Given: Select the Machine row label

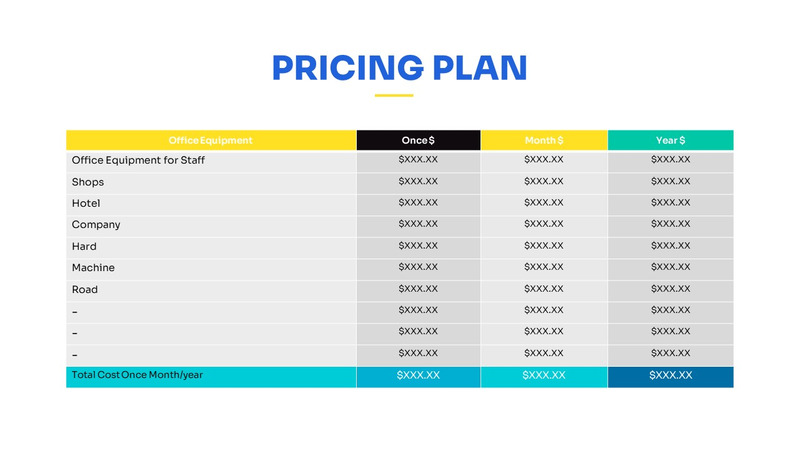Looking at the screenshot, I should coord(93,268).
